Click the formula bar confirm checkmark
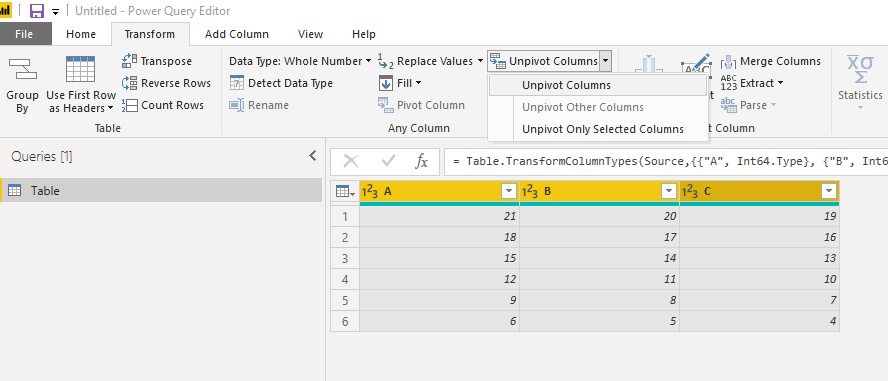 click(x=388, y=162)
